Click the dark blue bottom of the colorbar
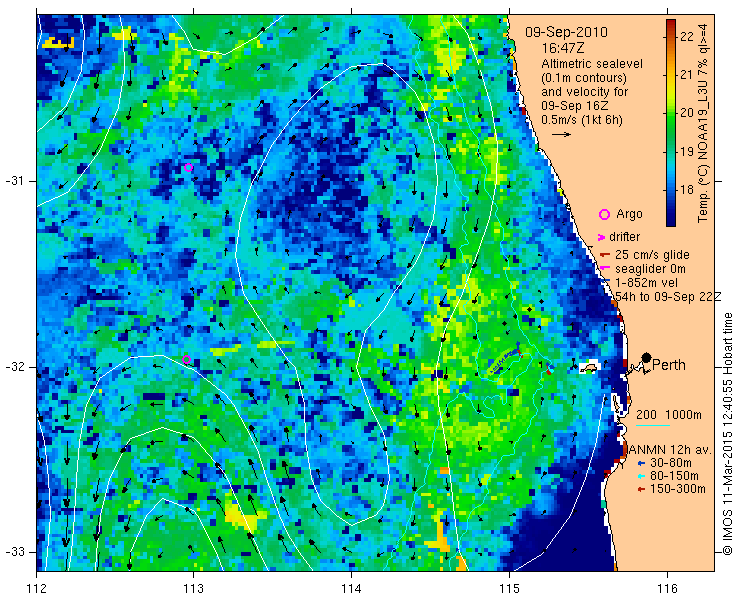The image size is (740, 600). click(x=671, y=222)
